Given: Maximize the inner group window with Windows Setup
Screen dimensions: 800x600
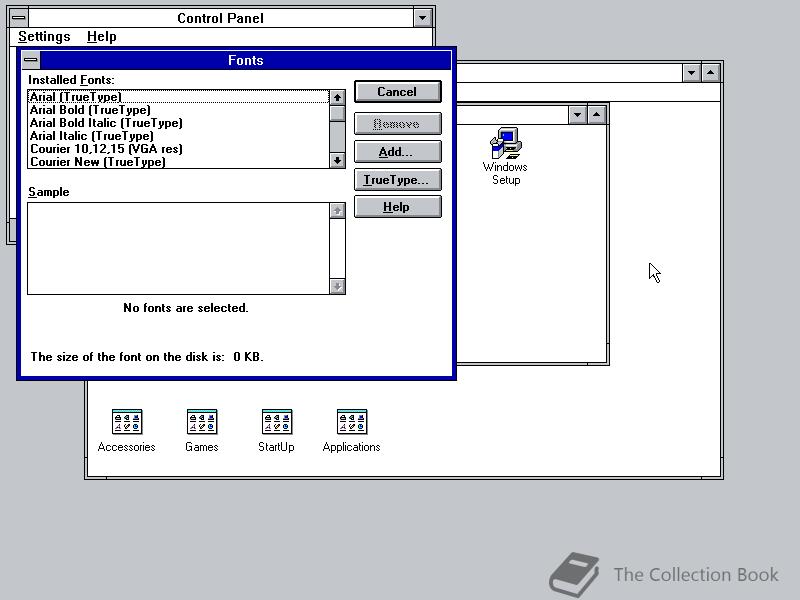Looking at the screenshot, I should click(x=596, y=115).
